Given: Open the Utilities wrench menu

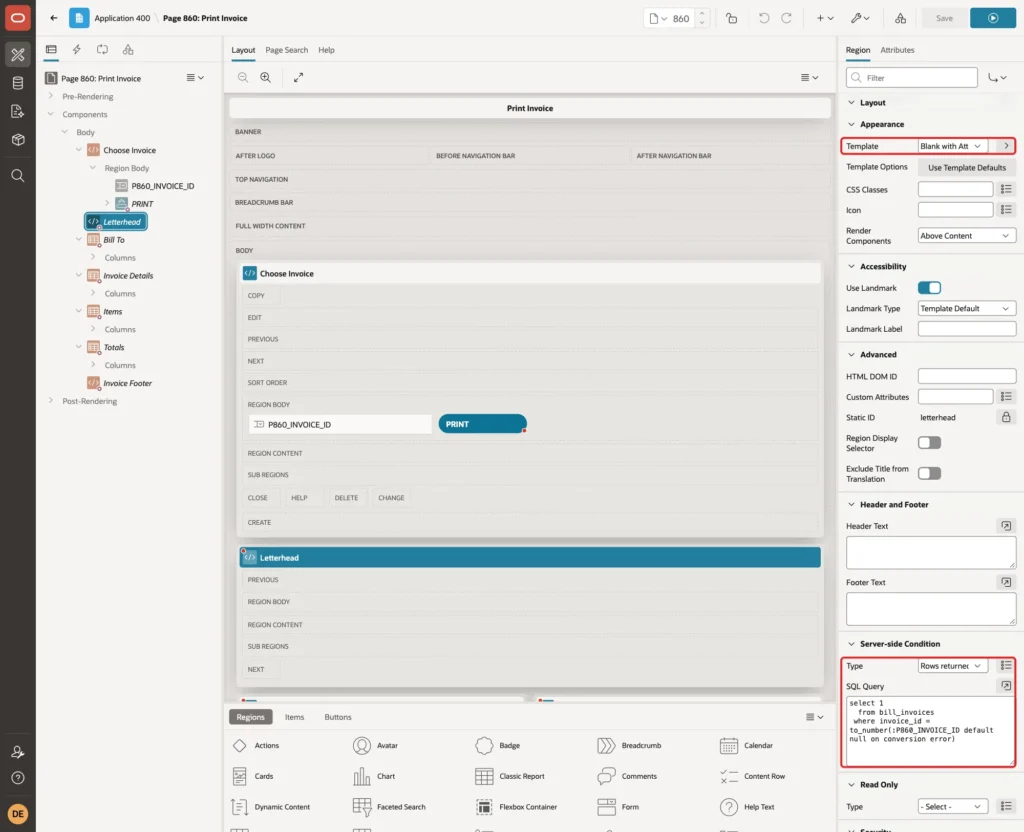Looking at the screenshot, I should pyautogui.click(x=860, y=18).
